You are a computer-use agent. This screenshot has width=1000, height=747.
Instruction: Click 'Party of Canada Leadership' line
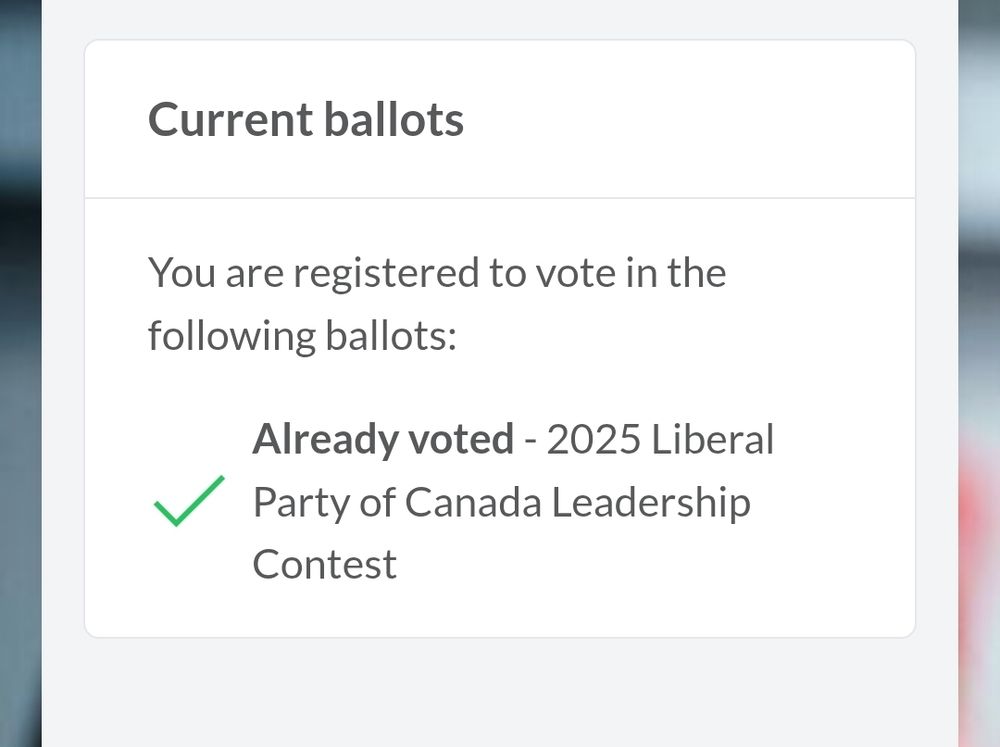tap(502, 502)
